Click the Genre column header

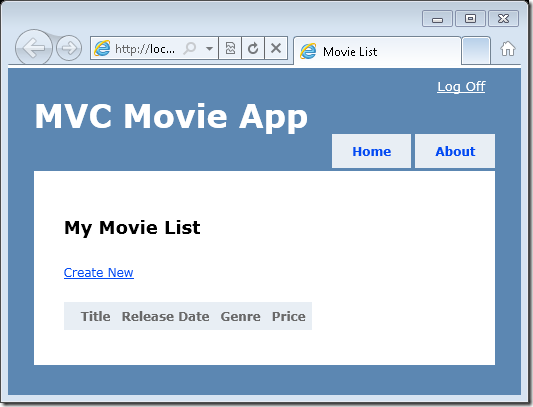(x=241, y=317)
